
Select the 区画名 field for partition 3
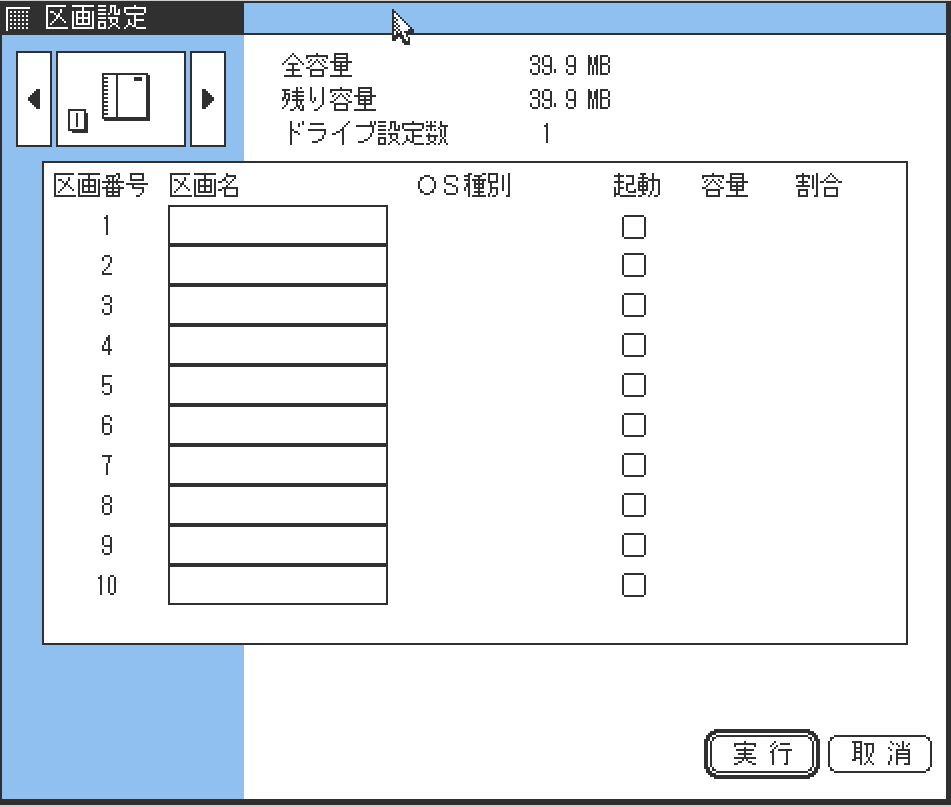click(x=278, y=305)
